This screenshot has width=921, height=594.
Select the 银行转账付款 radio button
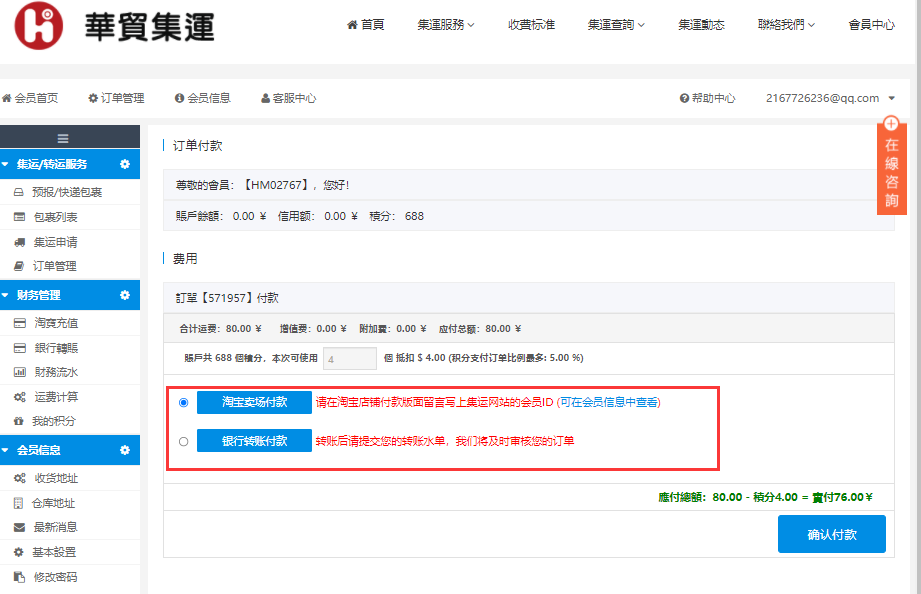click(183, 441)
